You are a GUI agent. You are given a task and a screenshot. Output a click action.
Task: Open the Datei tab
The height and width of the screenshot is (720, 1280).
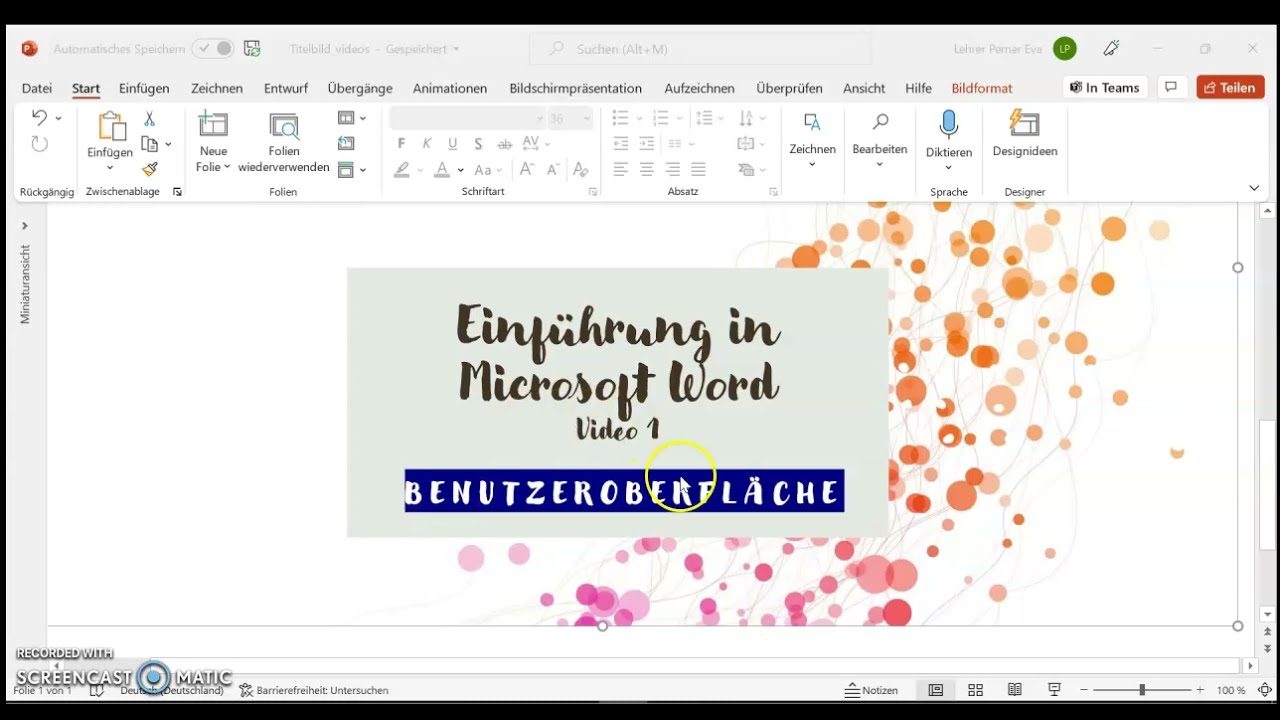tap(37, 88)
